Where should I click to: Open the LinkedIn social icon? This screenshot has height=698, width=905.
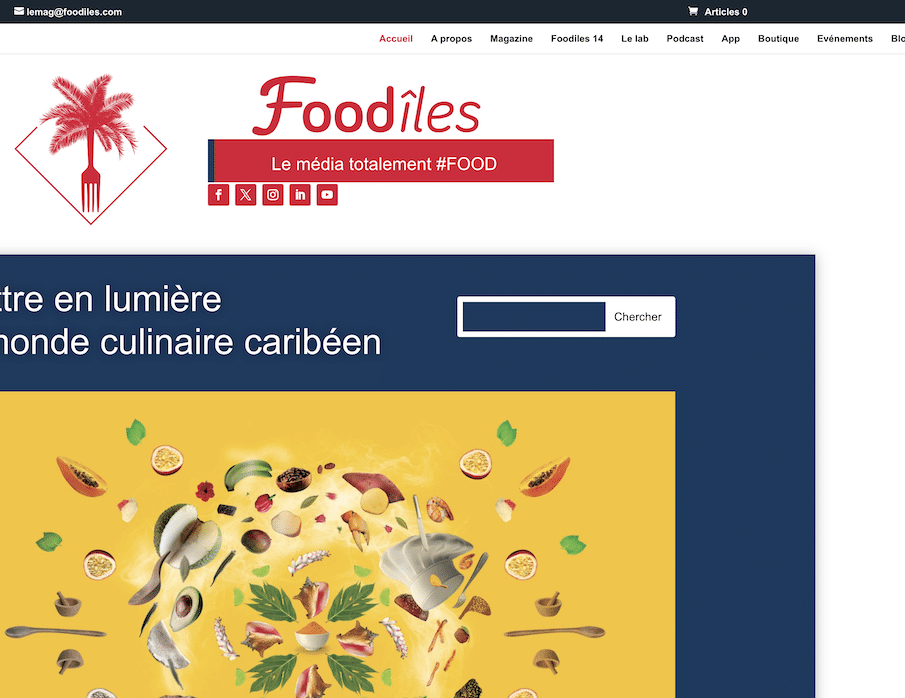[x=300, y=195]
